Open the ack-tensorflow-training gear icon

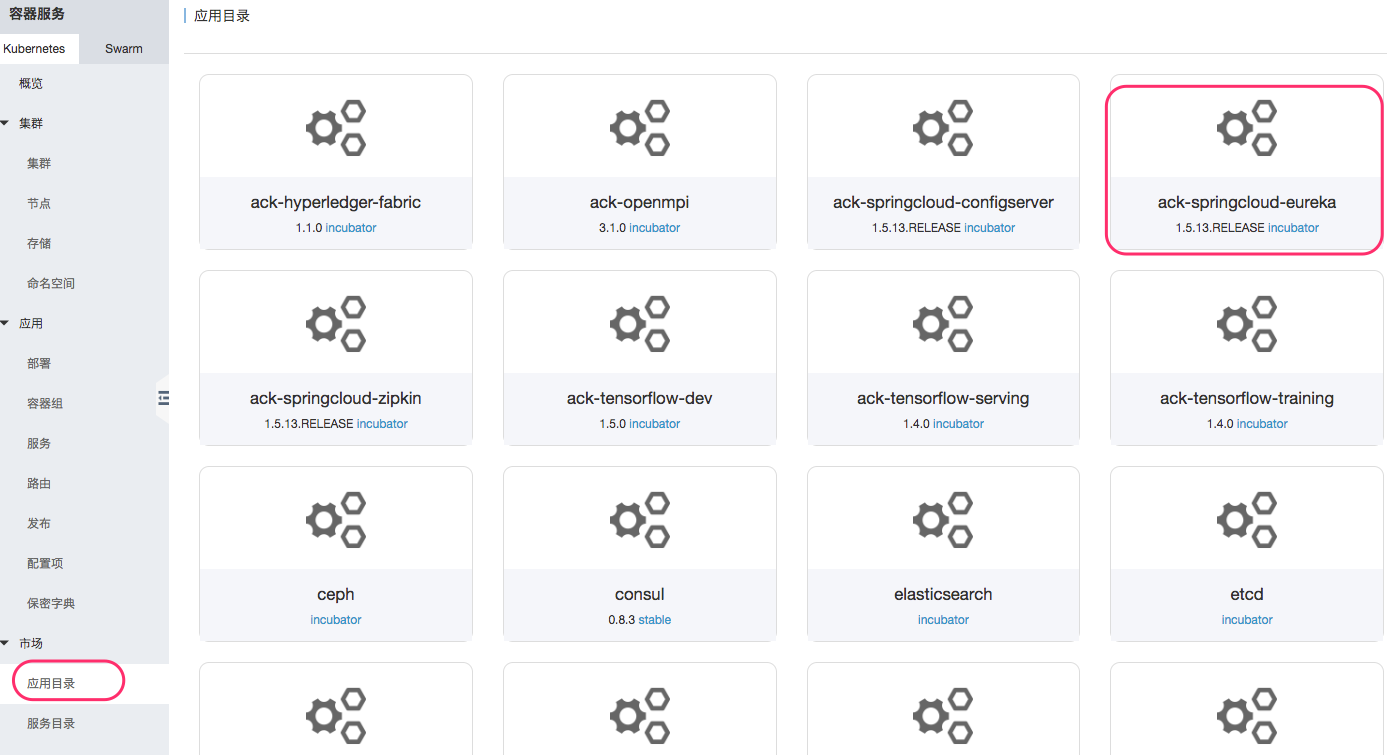click(1247, 323)
